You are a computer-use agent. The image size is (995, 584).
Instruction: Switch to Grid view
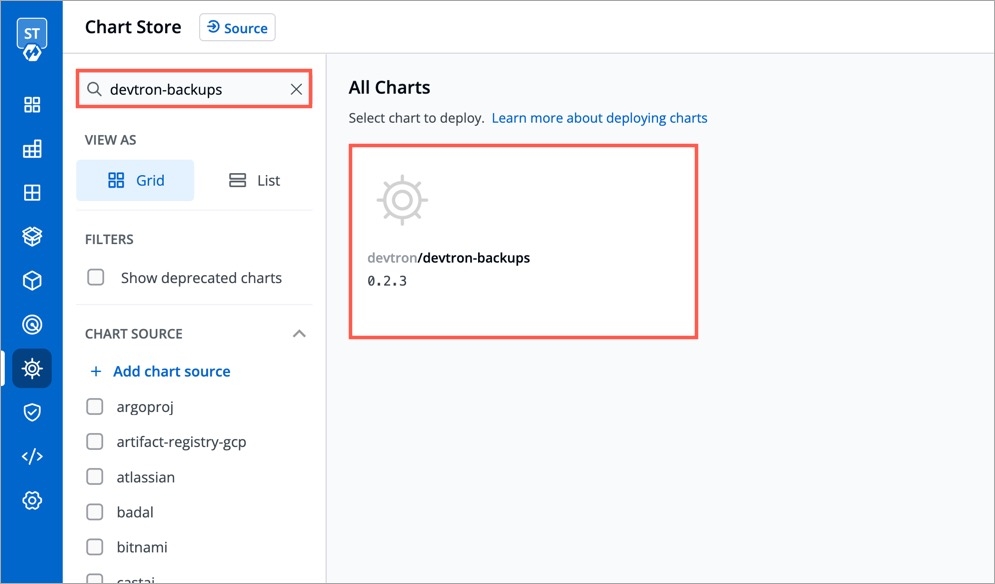[135, 180]
